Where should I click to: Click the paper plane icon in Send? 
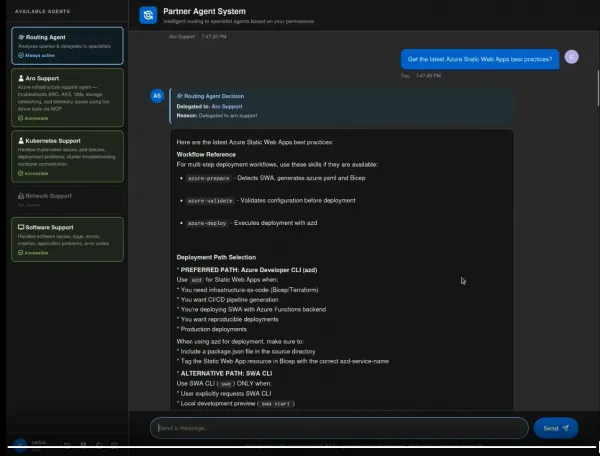(x=566, y=428)
